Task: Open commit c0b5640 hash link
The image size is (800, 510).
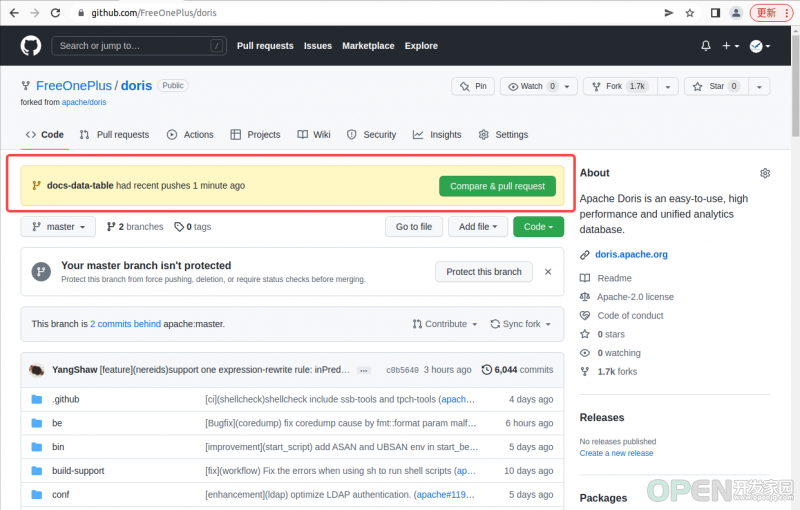Action: tap(402, 370)
